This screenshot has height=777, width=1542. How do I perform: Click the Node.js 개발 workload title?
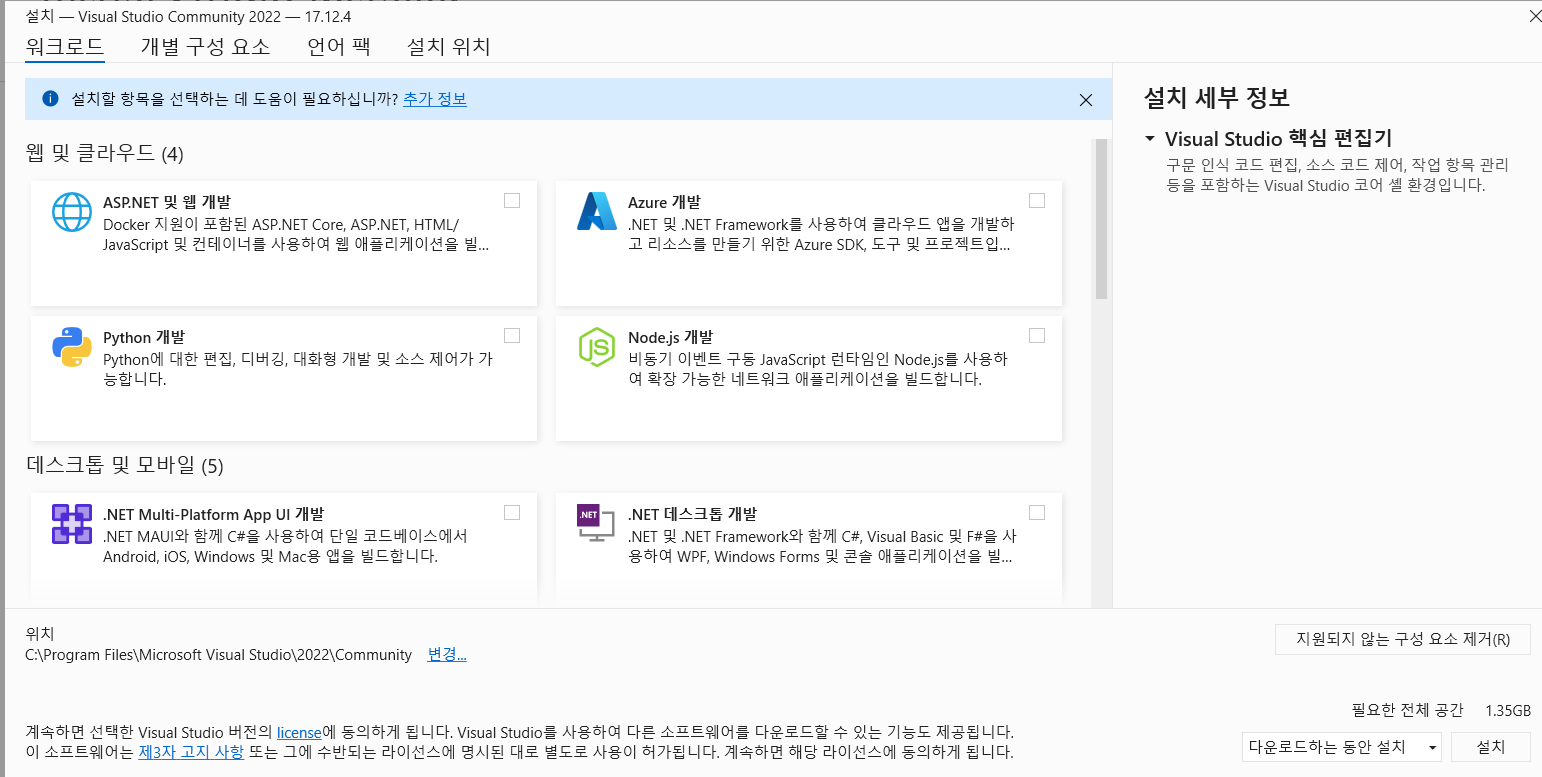coord(670,338)
